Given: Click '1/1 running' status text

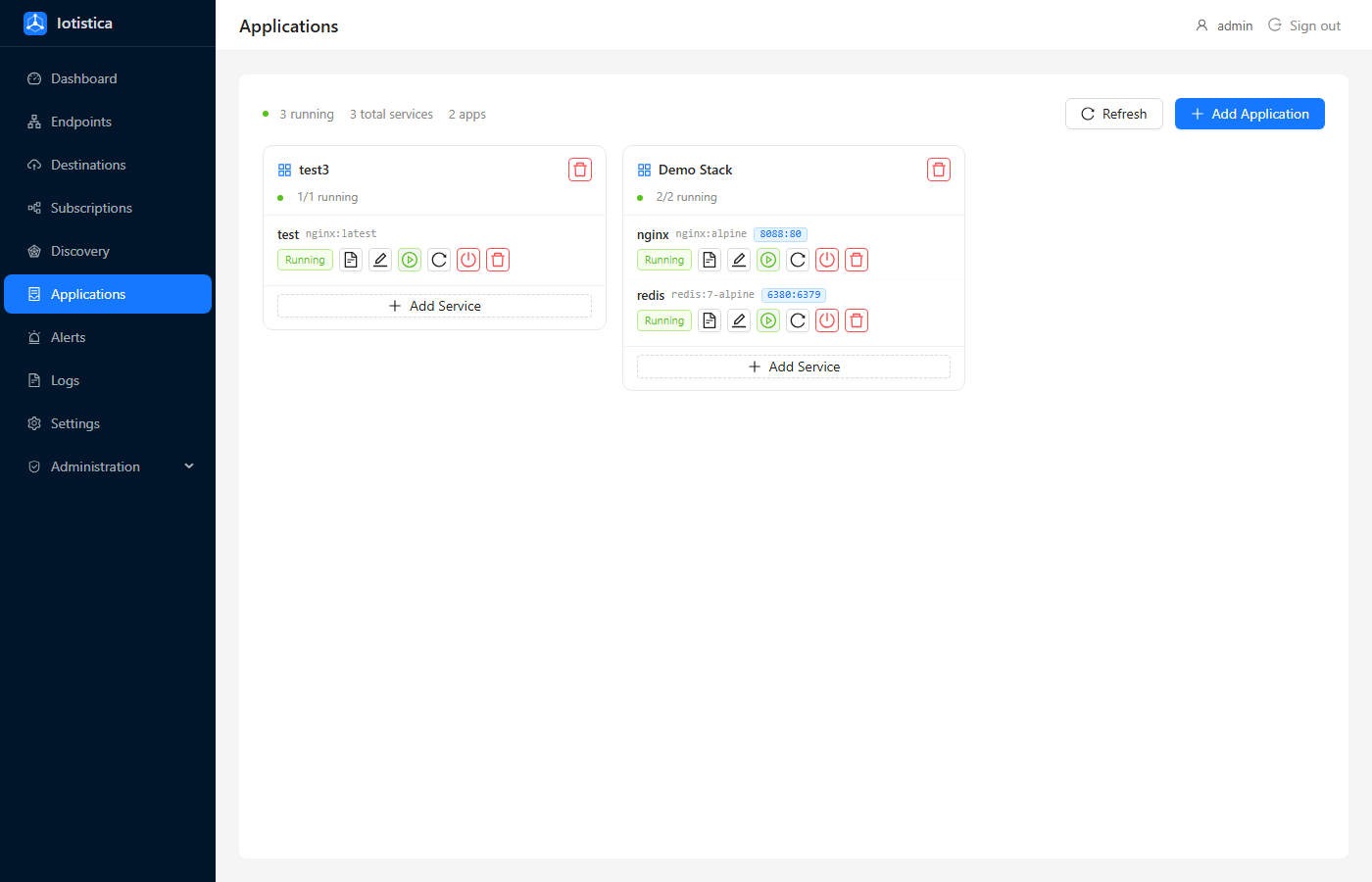Looking at the screenshot, I should coord(327,197).
